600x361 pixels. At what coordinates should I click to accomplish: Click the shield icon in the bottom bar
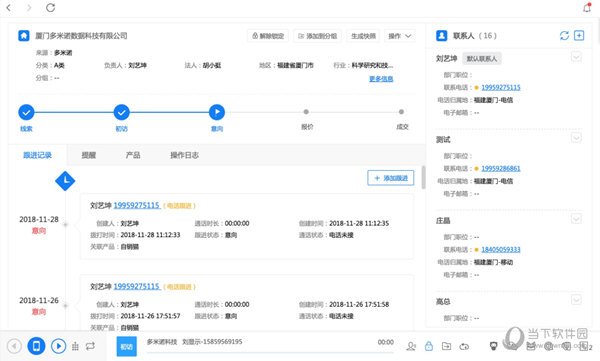pos(494,346)
